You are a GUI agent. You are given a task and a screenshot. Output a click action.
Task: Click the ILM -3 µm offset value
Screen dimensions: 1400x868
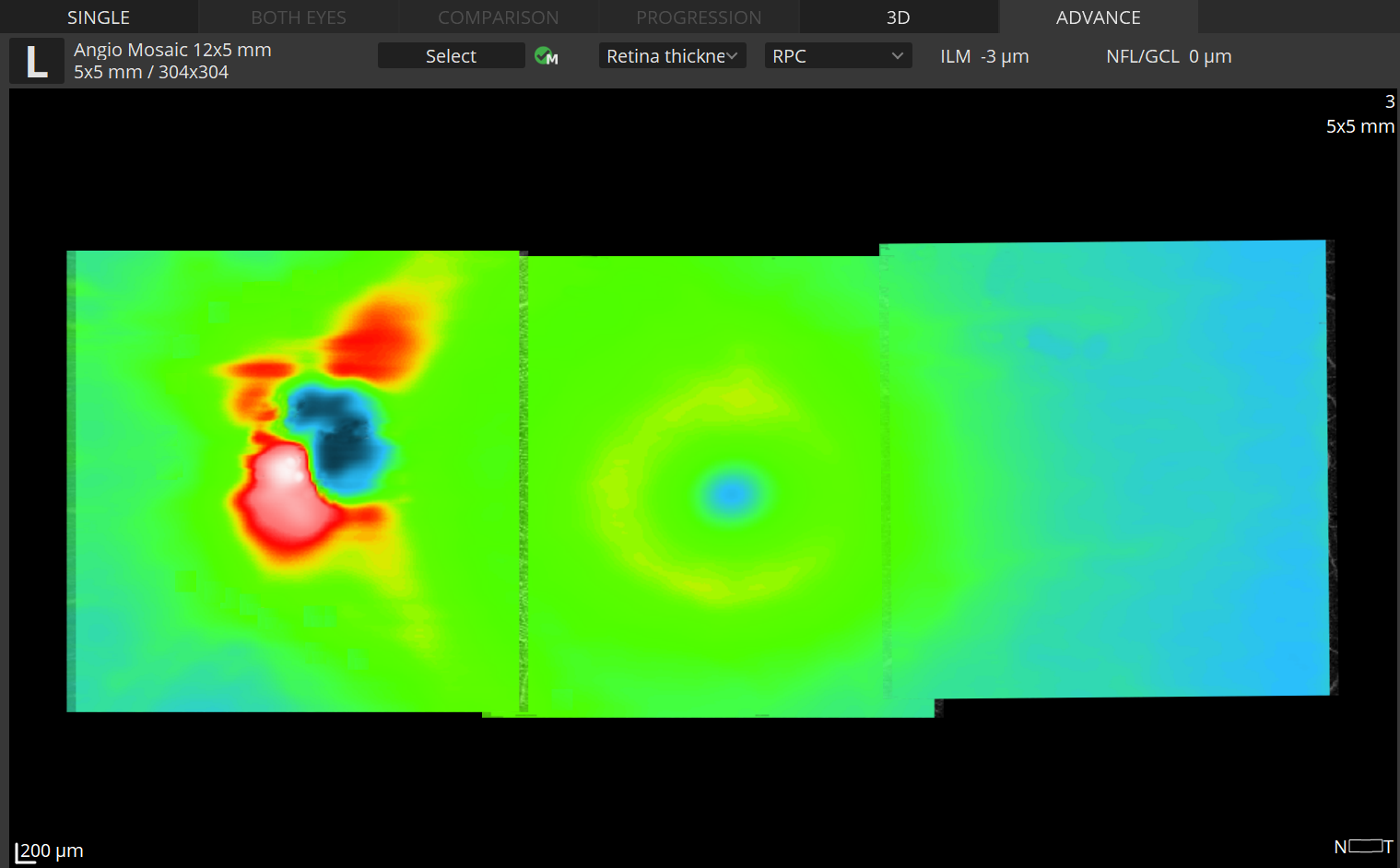pyautogui.click(x=984, y=56)
